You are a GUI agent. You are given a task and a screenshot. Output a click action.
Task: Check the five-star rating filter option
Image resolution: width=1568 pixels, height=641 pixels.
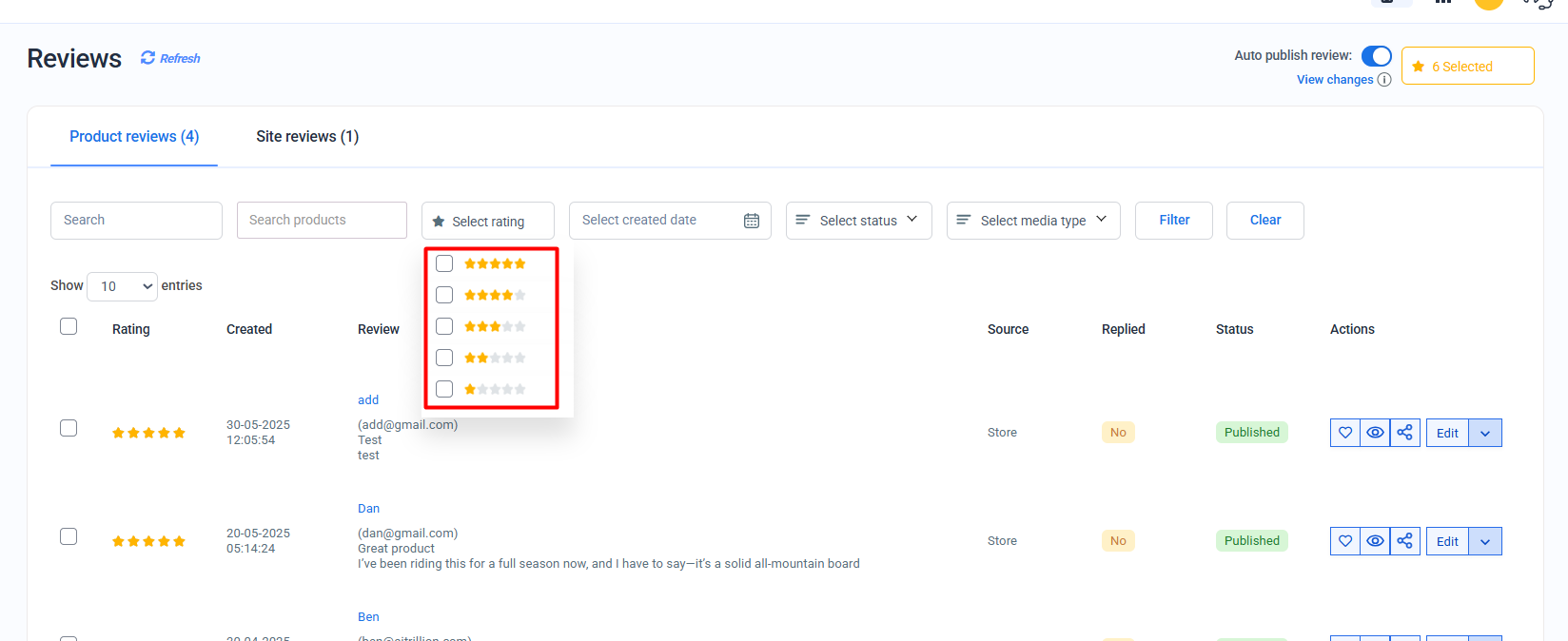[444, 263]
